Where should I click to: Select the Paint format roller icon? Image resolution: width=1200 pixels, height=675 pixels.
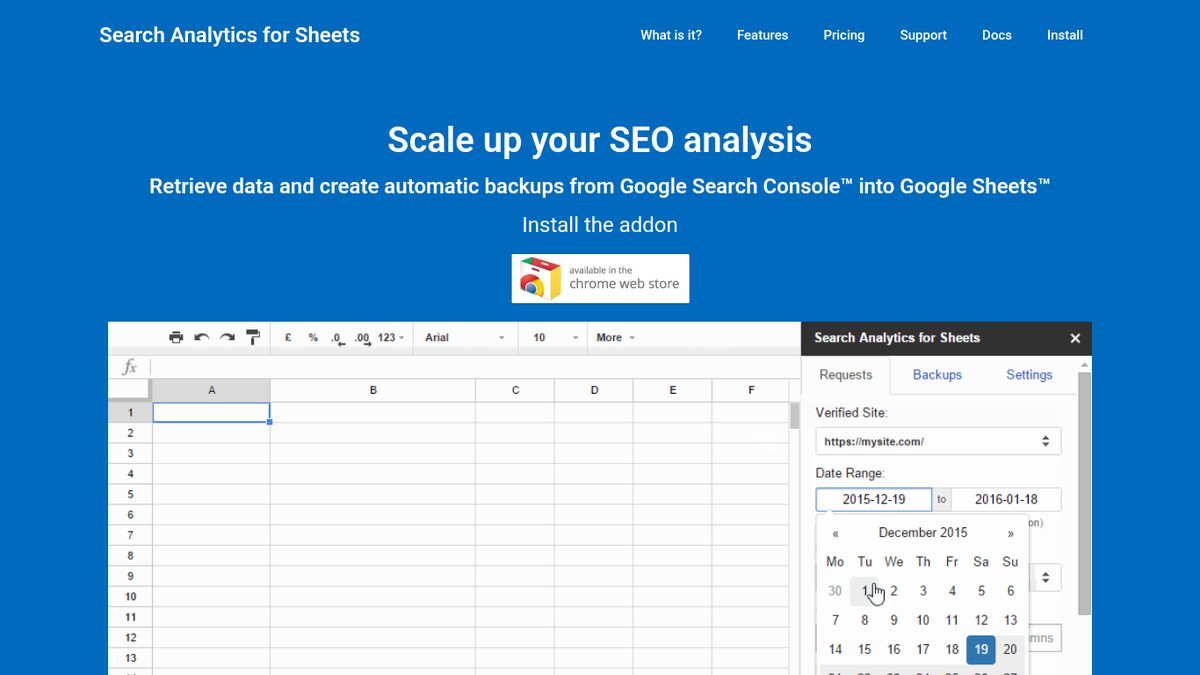pyautogui.click(x=253, y=338)
